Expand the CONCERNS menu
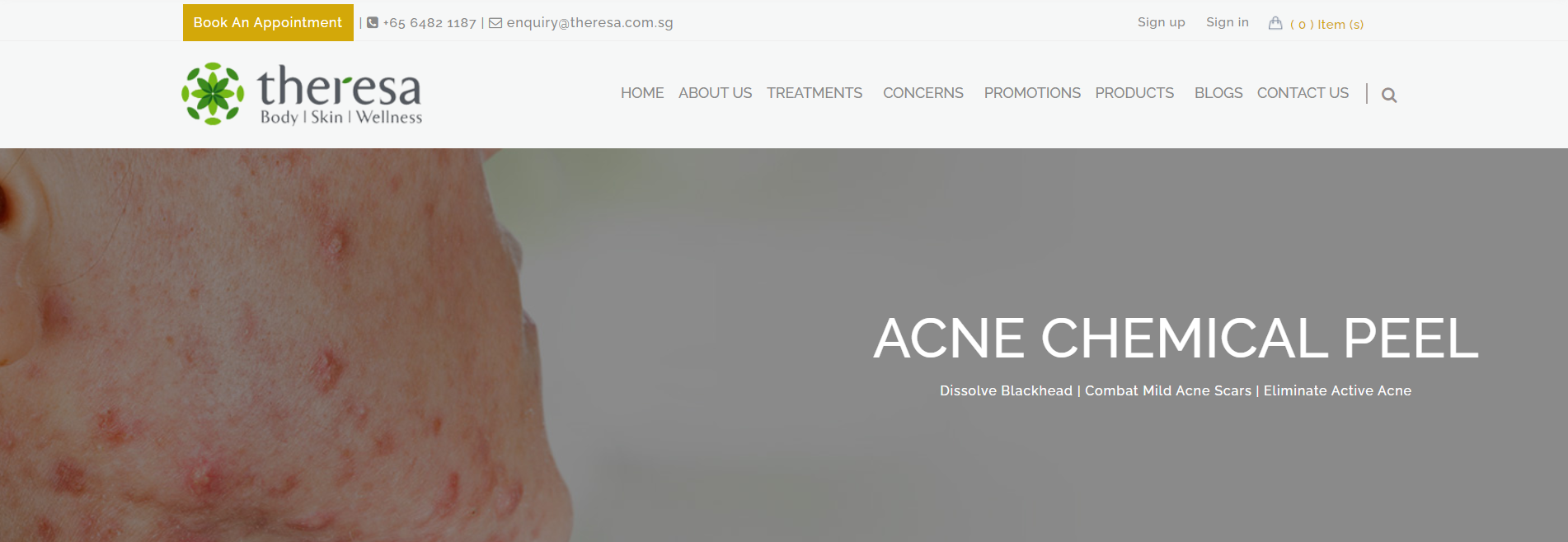The height and width of the screenshot is (542, 1568). [923, 93]
